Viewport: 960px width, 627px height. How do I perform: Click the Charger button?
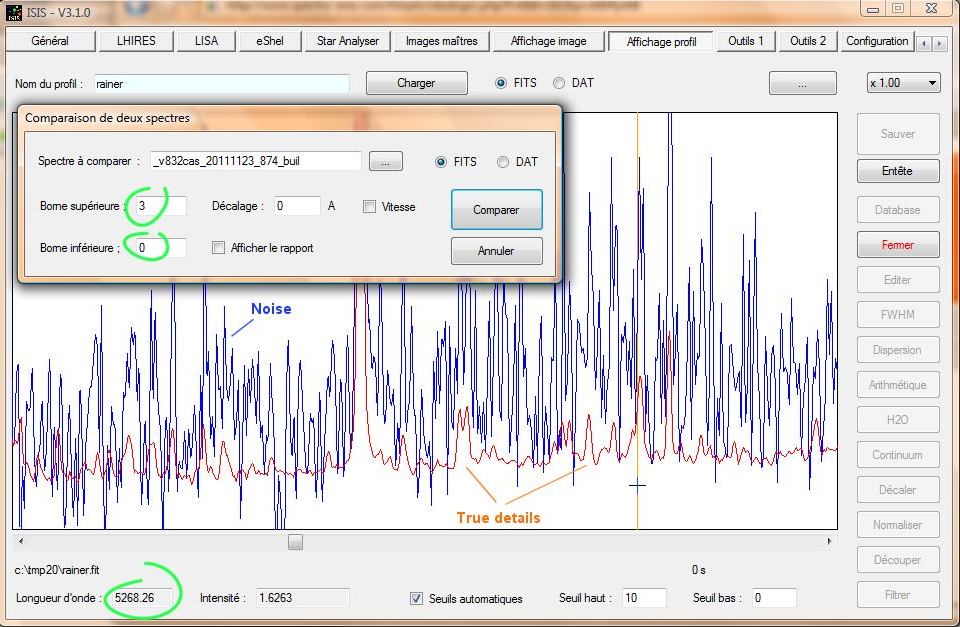pyautogui.click(x=416, y=83)
